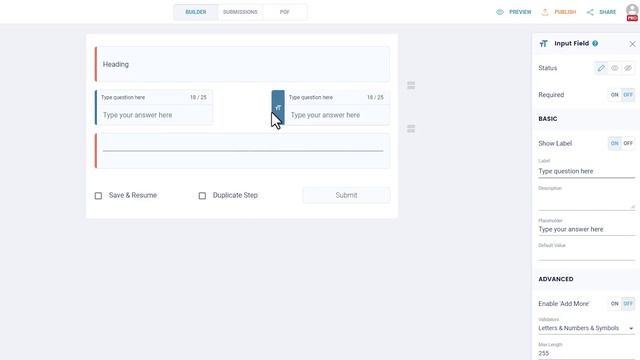Turn Required ON
Screen dimensions: 640x360
click(x=614, y=95)
